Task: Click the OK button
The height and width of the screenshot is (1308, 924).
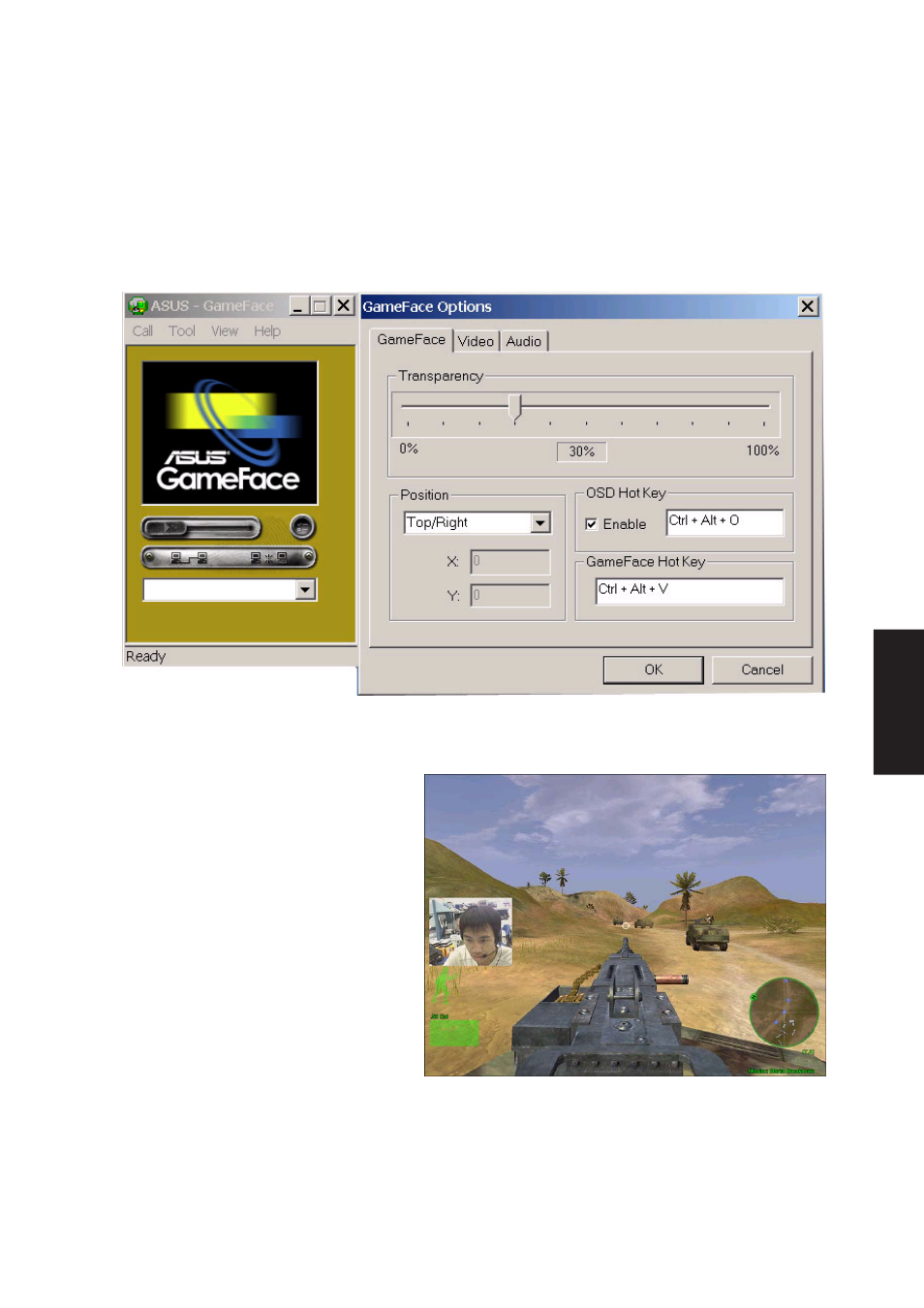Action: pyautogui.click(x=654, y=670)
